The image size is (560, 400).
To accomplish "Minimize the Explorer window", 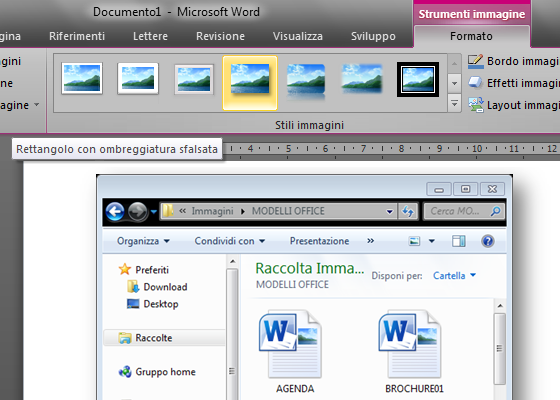I will click(x=439, y=189).
